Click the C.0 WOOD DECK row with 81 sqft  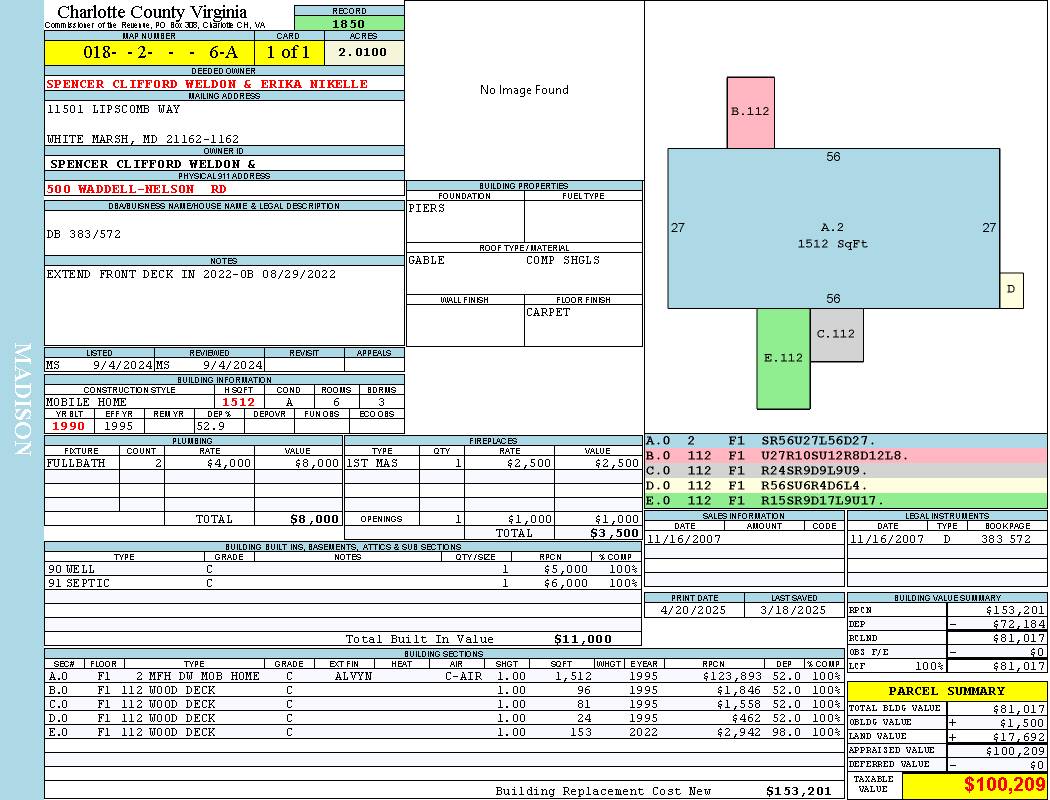444,704
